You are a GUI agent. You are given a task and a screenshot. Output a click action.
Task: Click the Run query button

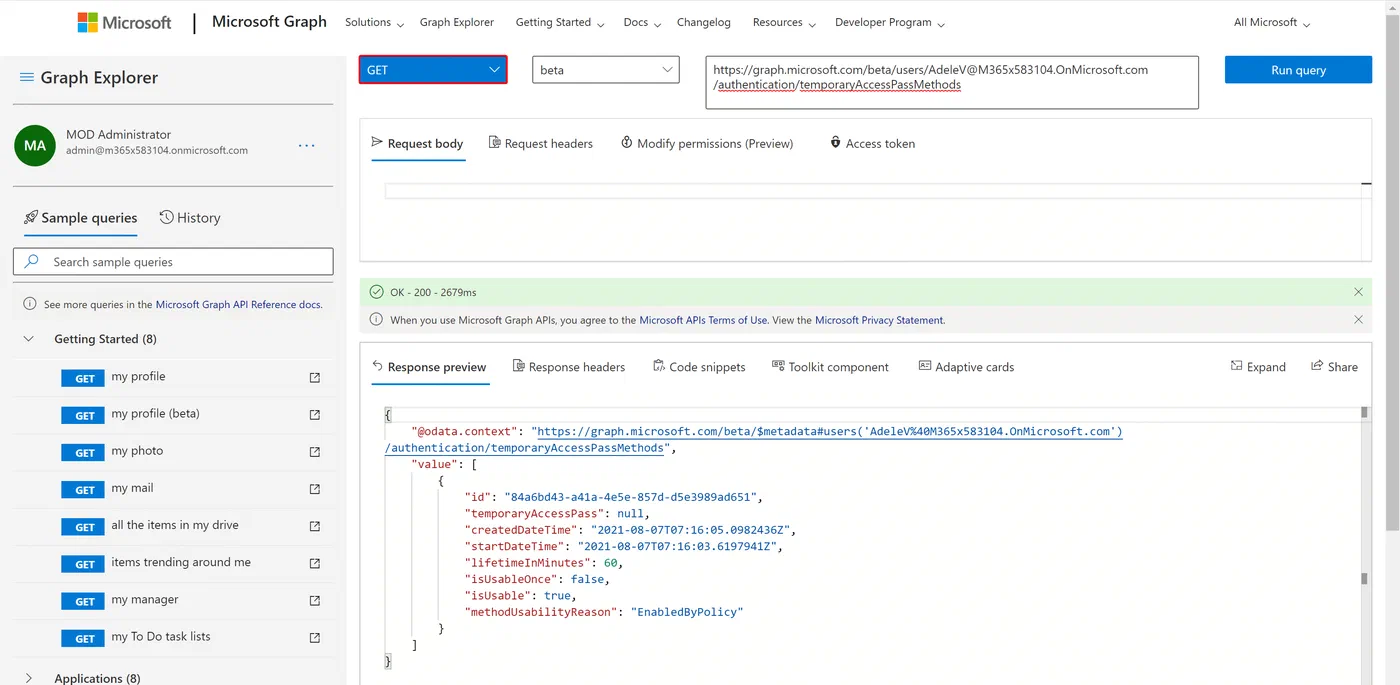click(1298, 70)
